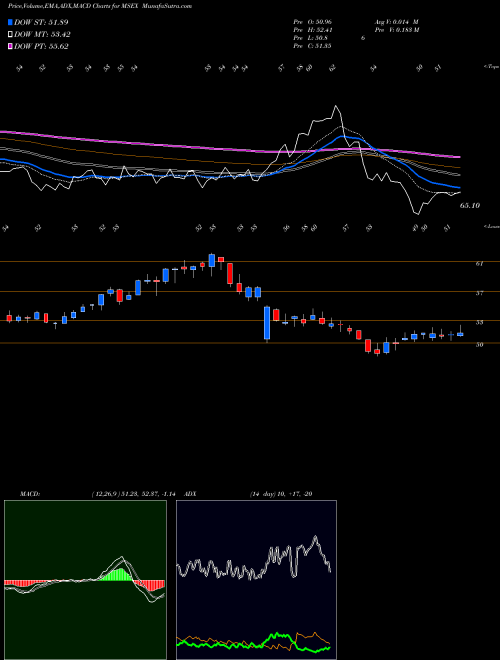The image size is (500, 660).
Task: Click the magenta DOW PT legend swatch
Action: [x=10, y=46]
